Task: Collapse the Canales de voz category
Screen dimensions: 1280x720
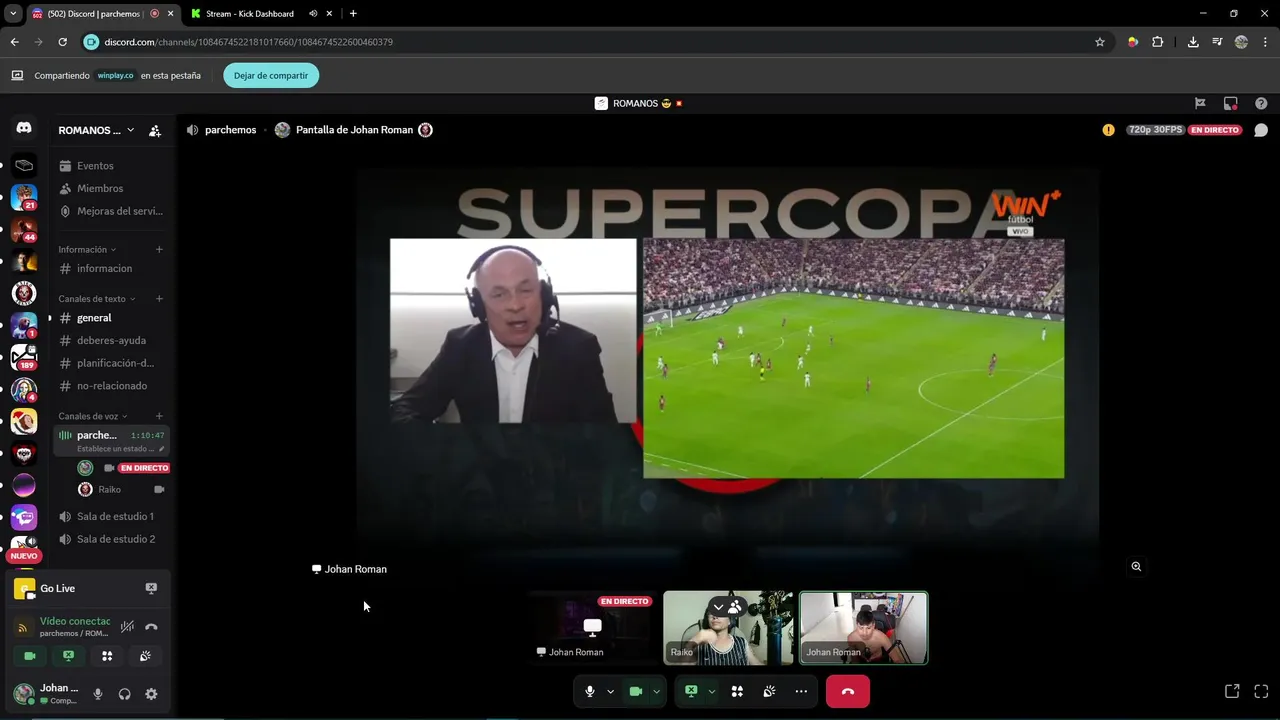Action: pos(94,416)
